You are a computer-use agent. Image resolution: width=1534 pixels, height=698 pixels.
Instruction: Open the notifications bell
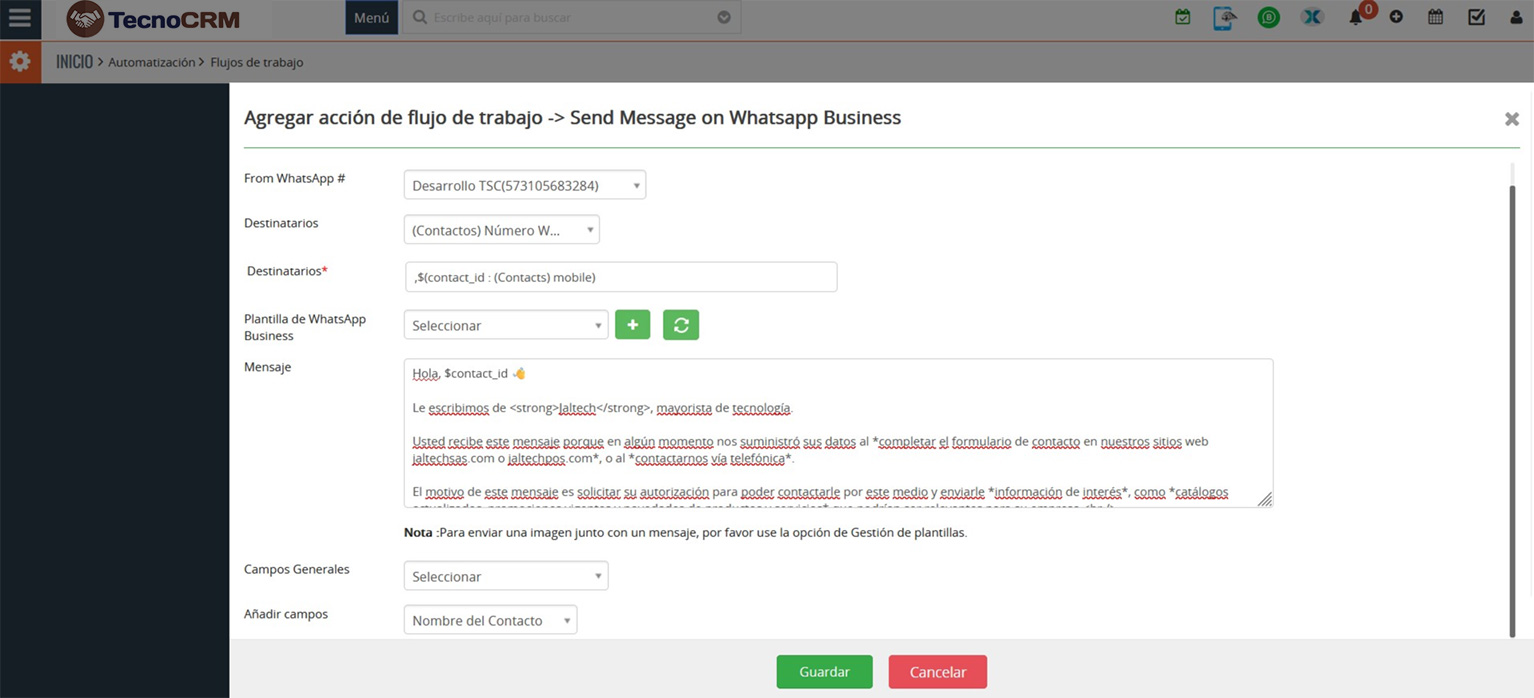[x=1356, y=17]
